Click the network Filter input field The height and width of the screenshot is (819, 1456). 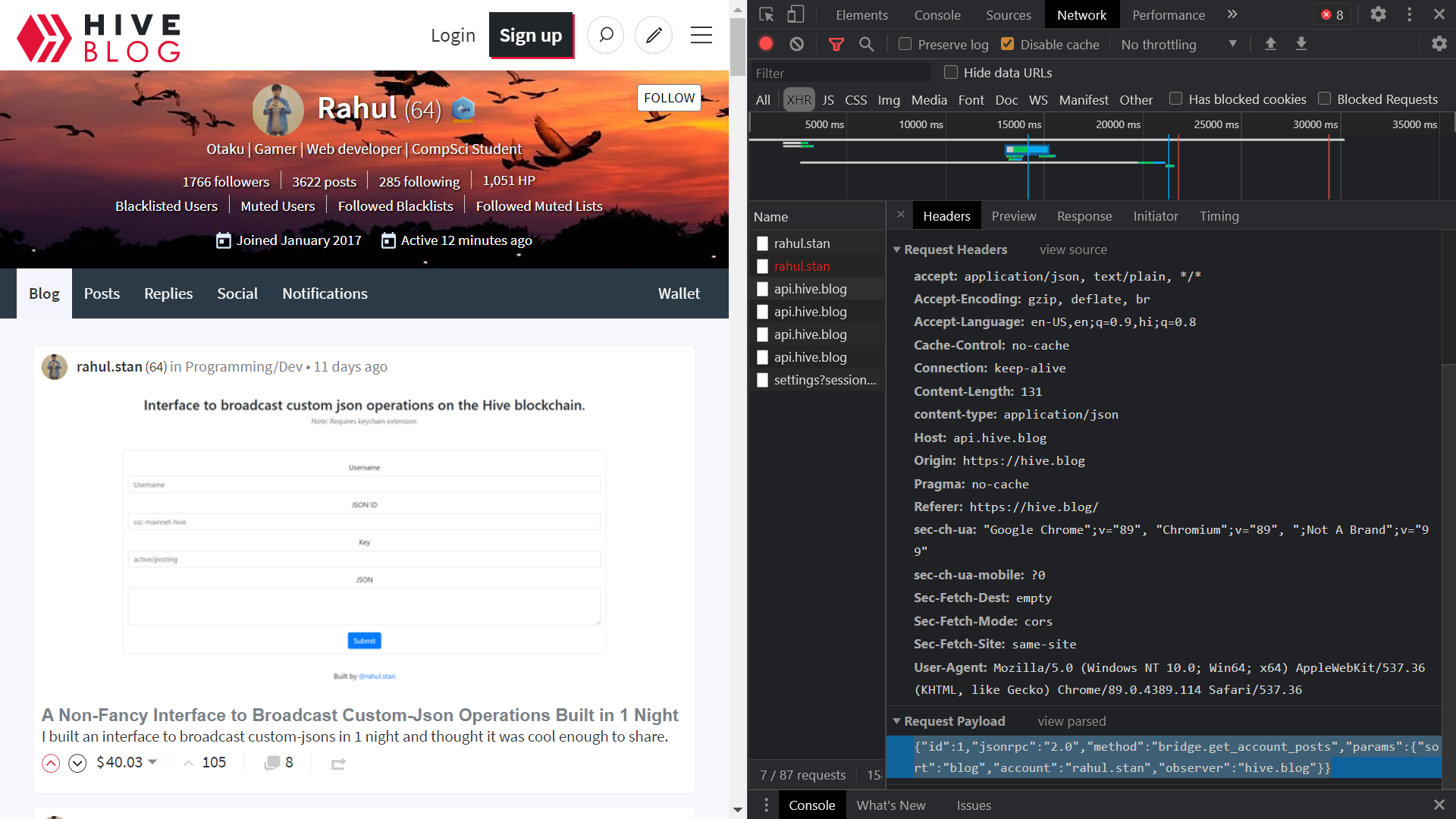tap(840, 73)
